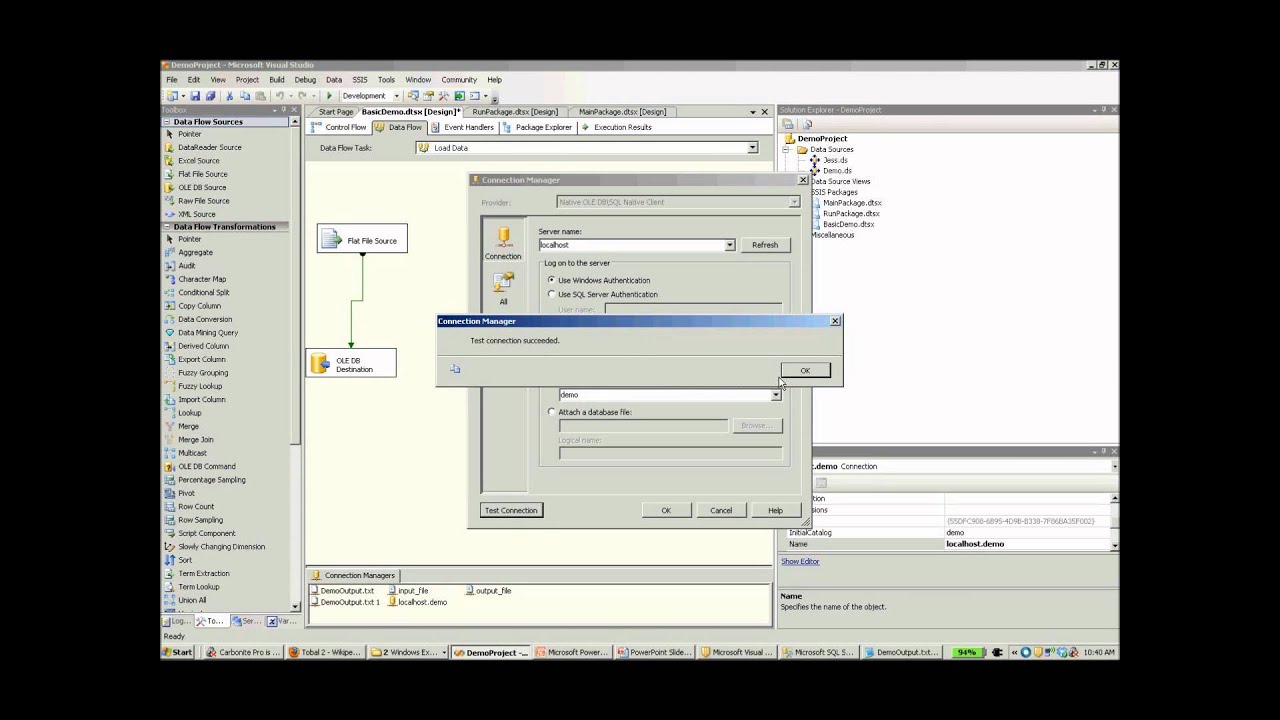Viewport: 1280px width, 720px height.
Task: Pick Derived Column in the toolbox
Action: (x=203, y=346)
